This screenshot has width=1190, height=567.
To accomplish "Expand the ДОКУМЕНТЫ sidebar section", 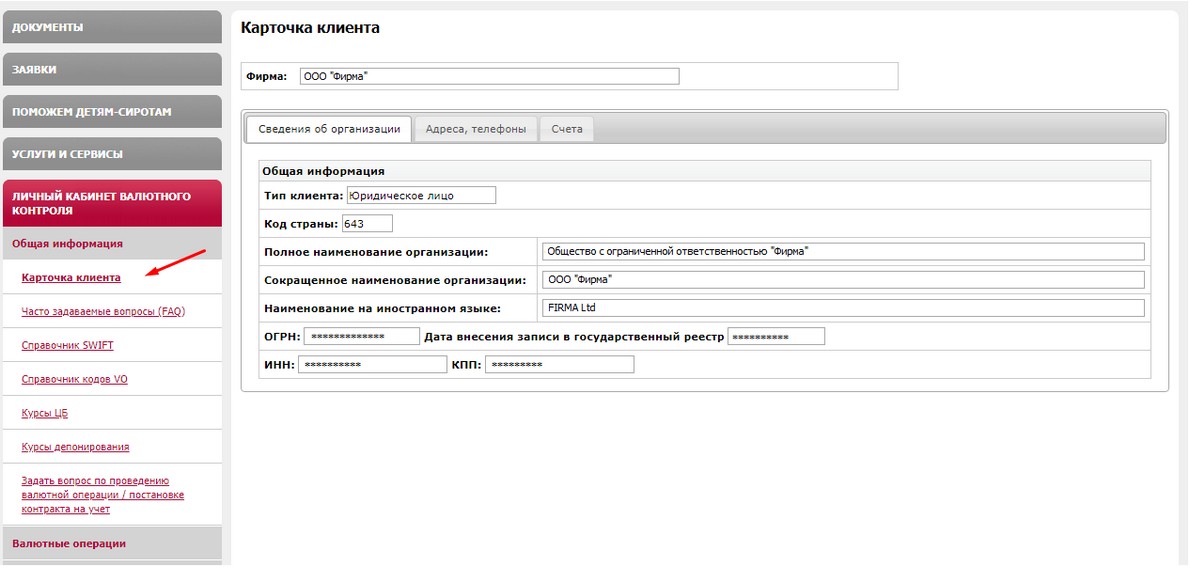I will tap(111, 27).
